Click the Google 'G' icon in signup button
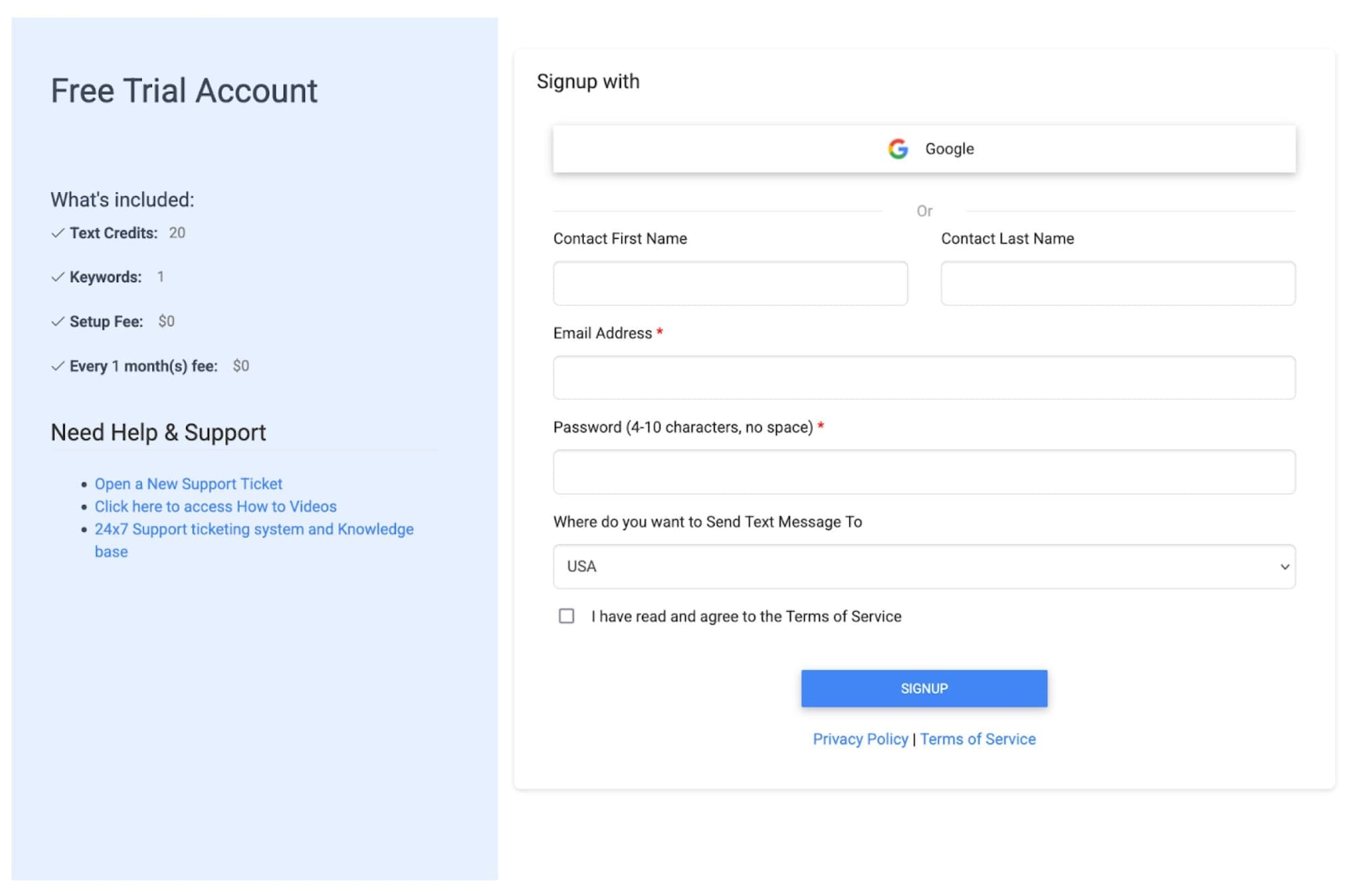 (898, 149)
